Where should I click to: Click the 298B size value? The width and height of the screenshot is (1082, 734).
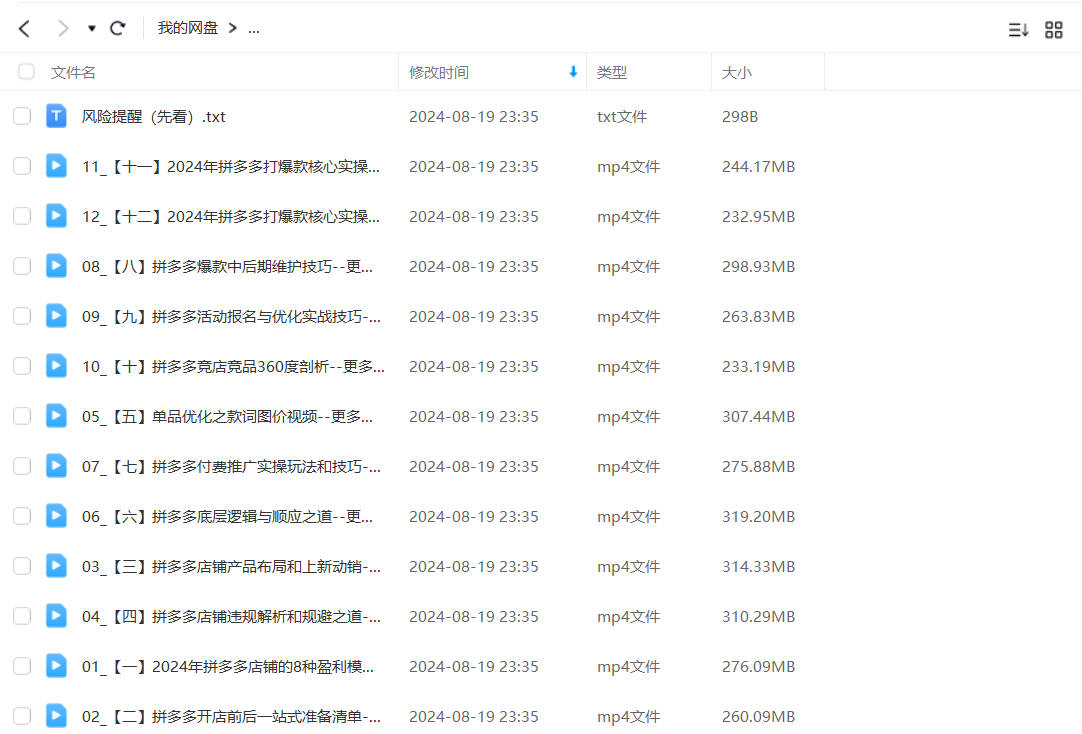click(x=740, y=117)
